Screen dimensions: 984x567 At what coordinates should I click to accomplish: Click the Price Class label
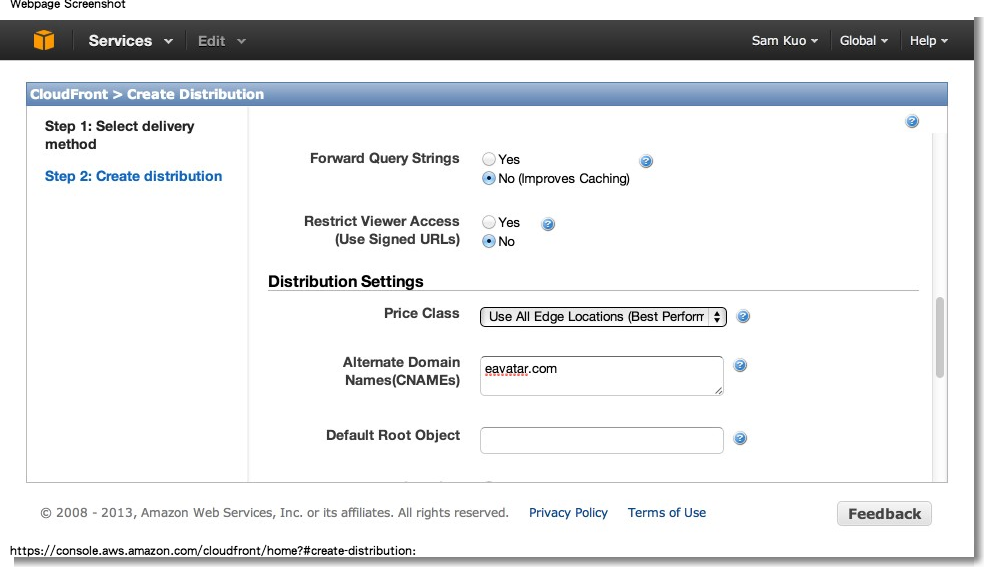pos(422,313)
